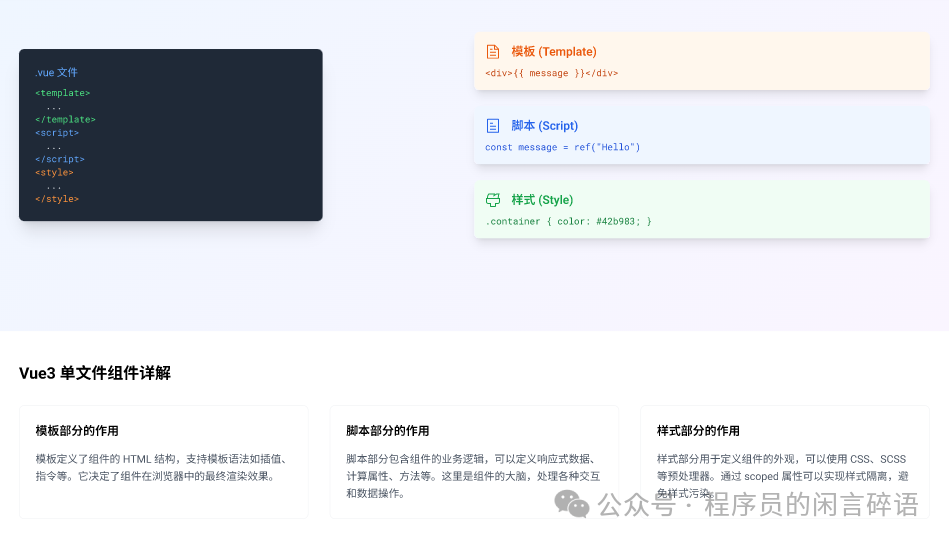Image resolution: width=949 pixels, height=543 pixels.
Task: Click the opening <template> tag line
Action: pos(62,93)
